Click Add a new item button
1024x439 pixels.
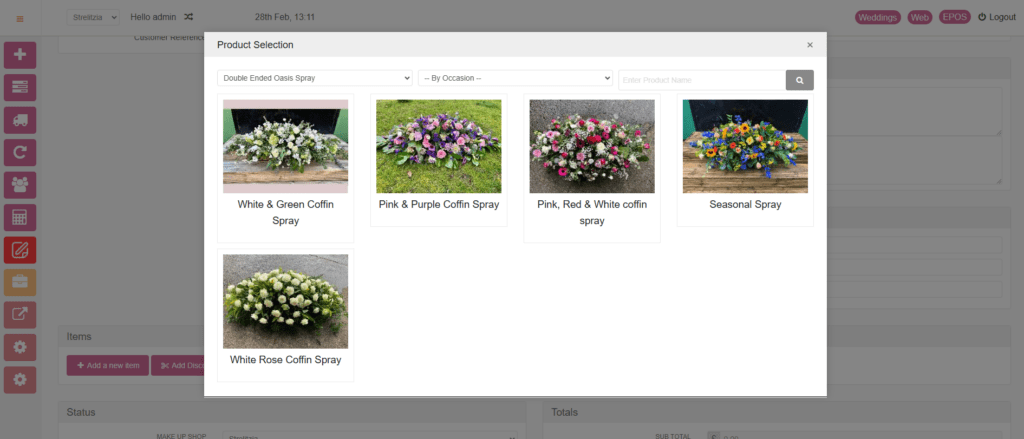[x=108, y=365]
